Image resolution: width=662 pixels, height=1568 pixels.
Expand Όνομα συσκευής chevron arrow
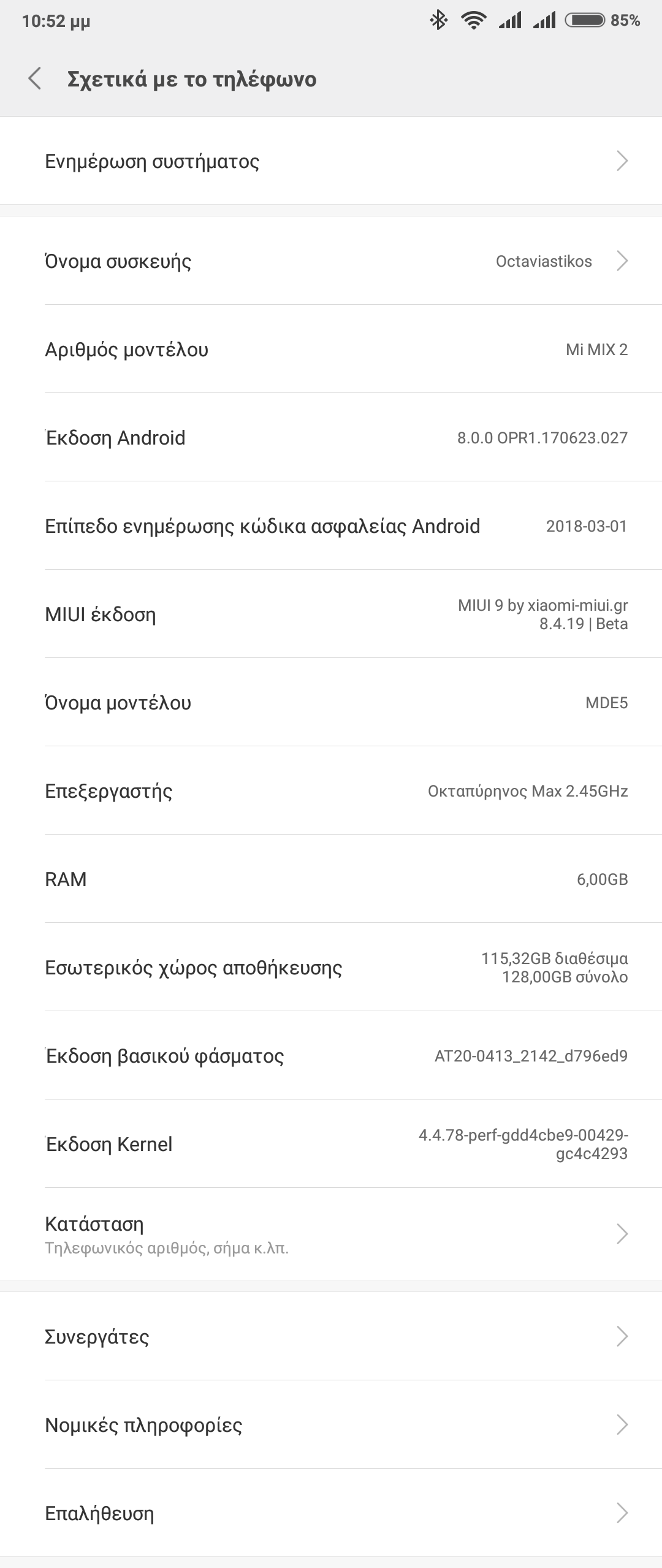[622, 261]
